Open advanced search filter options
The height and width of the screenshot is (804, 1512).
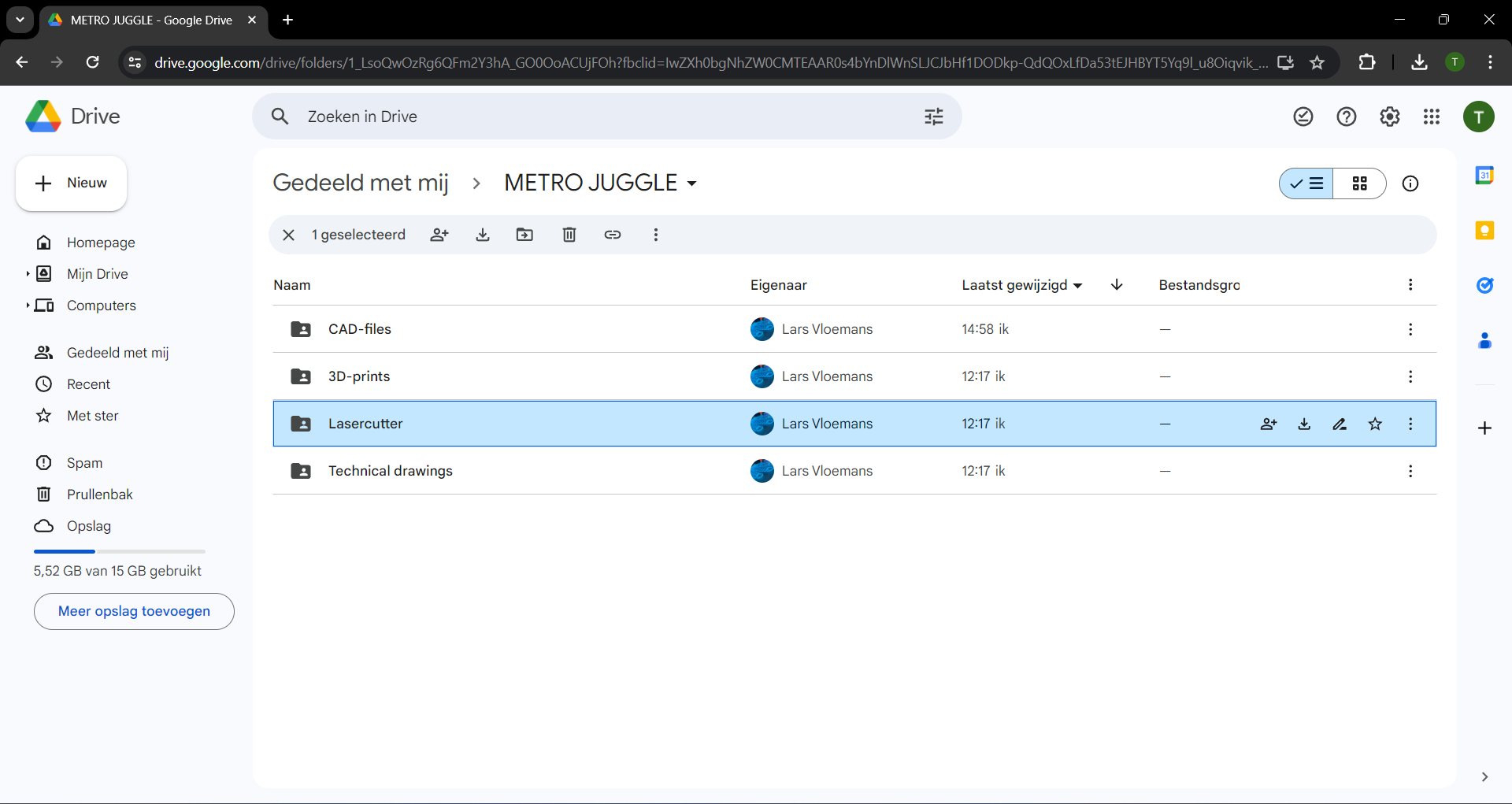pyautogui.click(x=934, y=117)
